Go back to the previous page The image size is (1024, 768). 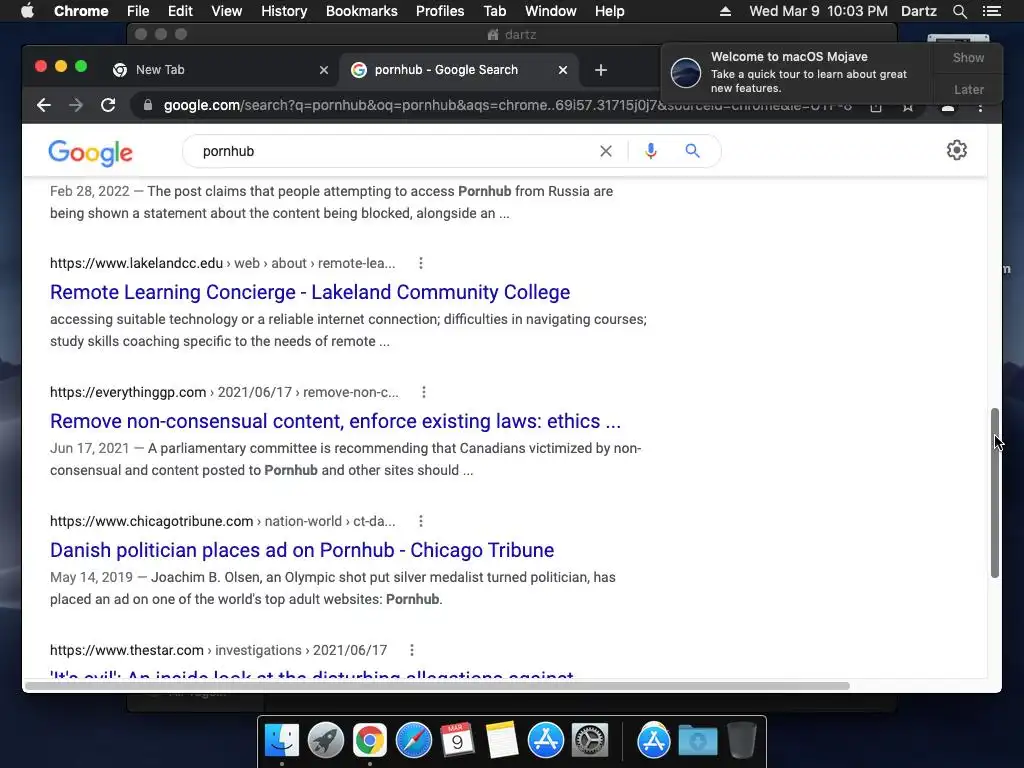44,105
